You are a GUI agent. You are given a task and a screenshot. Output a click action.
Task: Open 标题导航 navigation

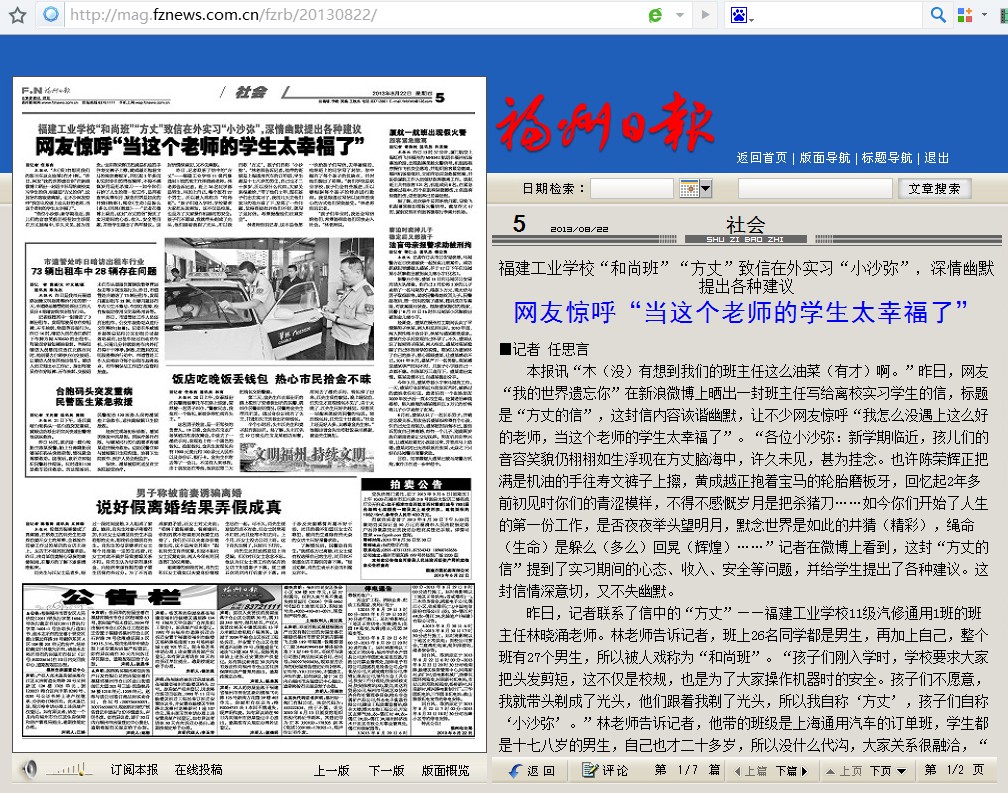[887, 158]
